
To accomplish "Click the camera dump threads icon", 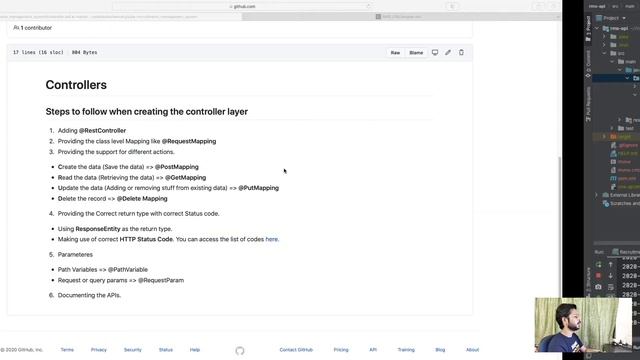I will click(x=598, y=287).
